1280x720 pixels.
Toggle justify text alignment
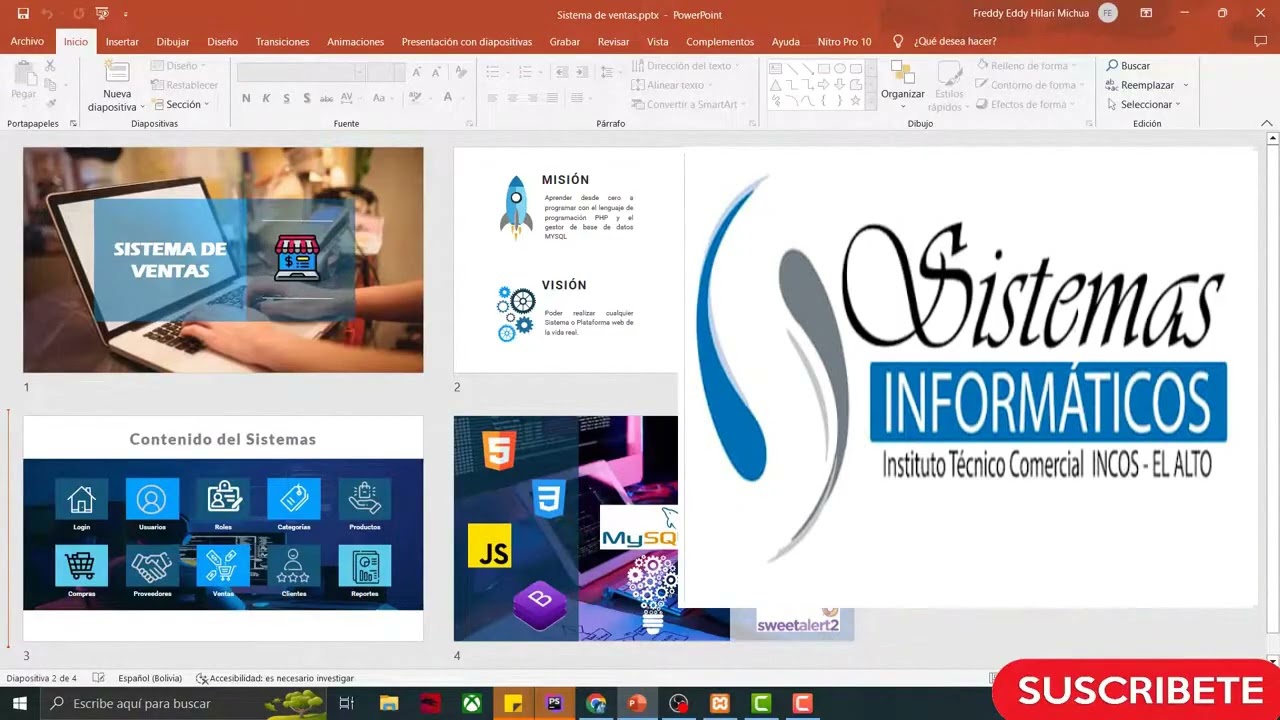point(552,98)
